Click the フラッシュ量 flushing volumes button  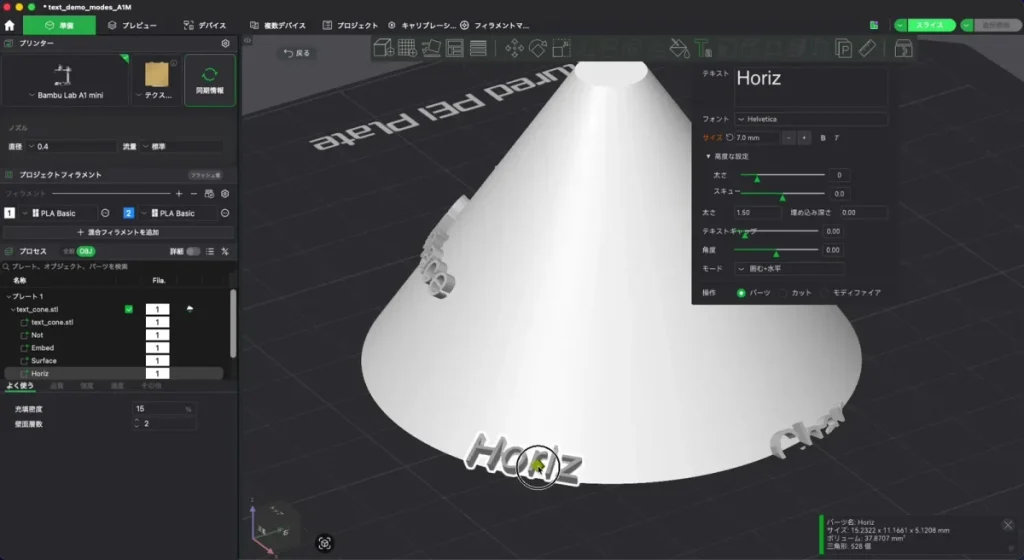(x=205, y=175)
